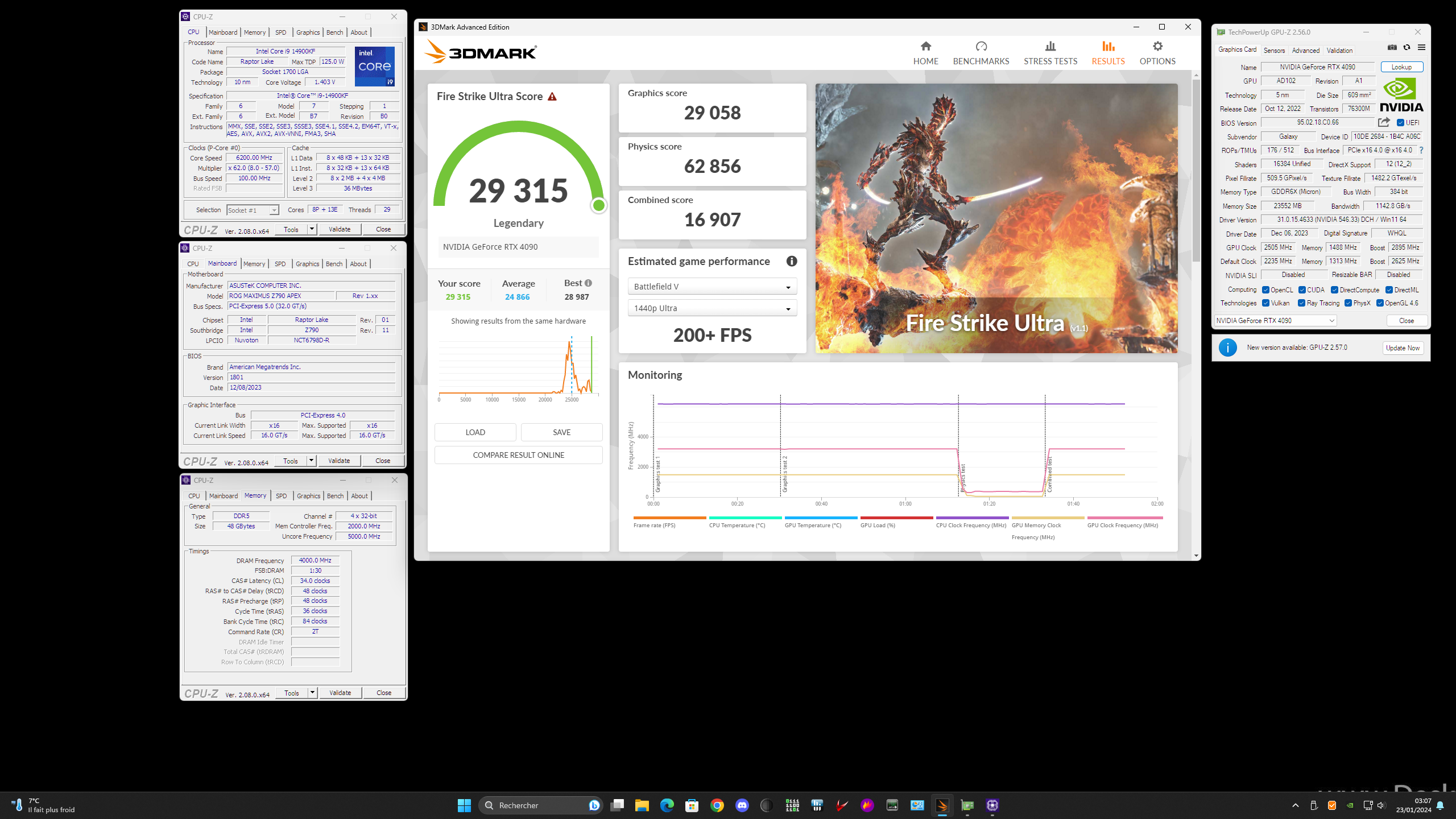Click the Lookup button in GPU-Z

coord(1401,67)
